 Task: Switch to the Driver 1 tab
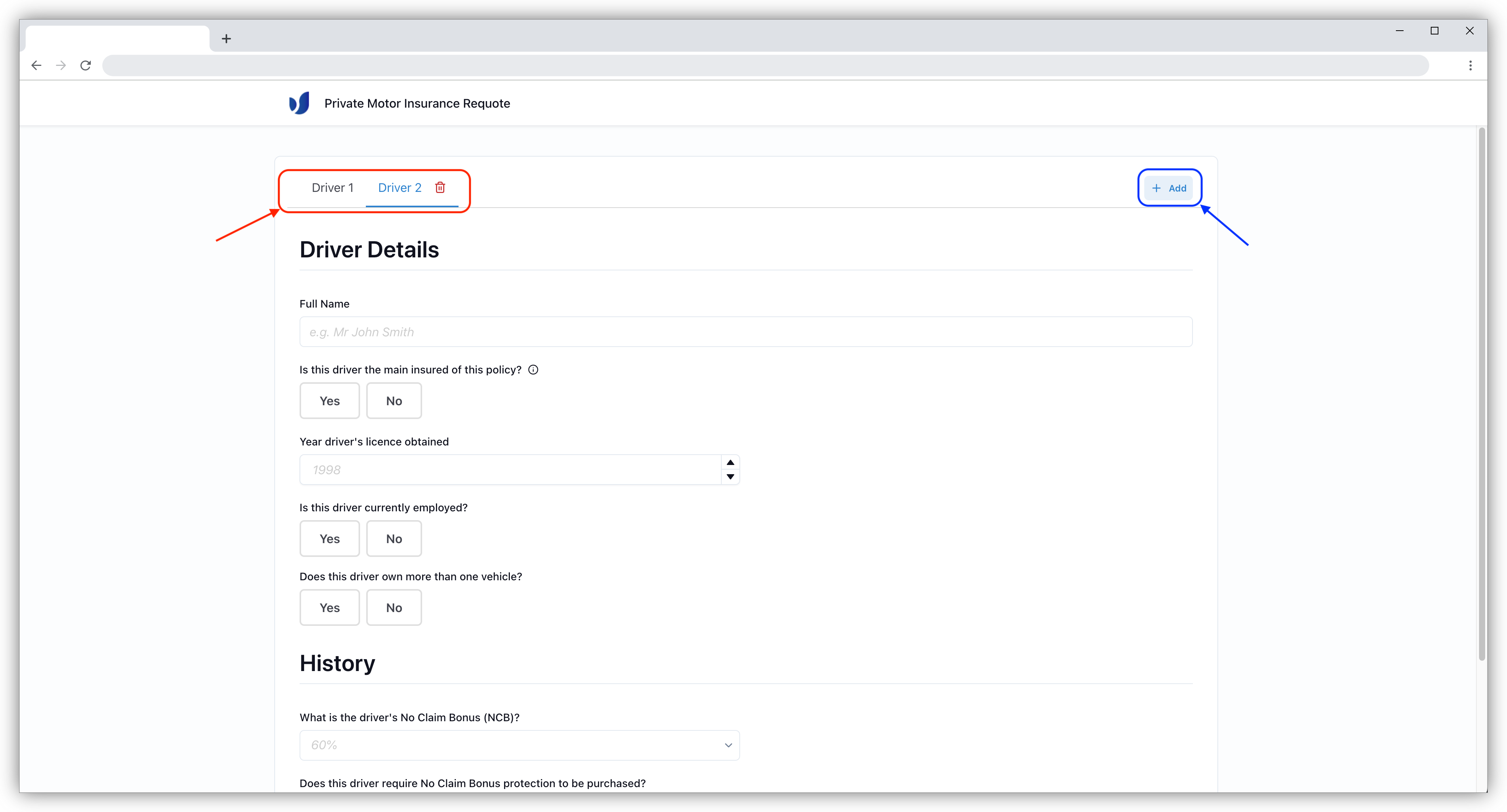pos(332,188)
